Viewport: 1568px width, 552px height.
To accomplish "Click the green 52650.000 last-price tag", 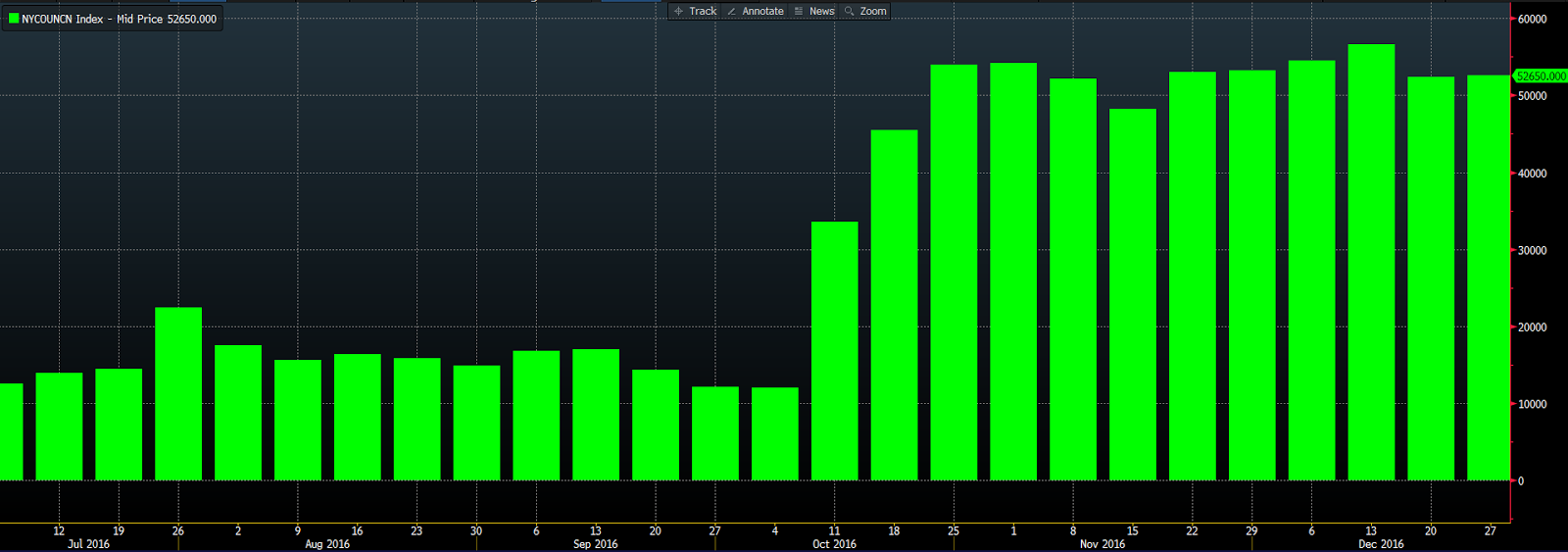I will 1540,76.
